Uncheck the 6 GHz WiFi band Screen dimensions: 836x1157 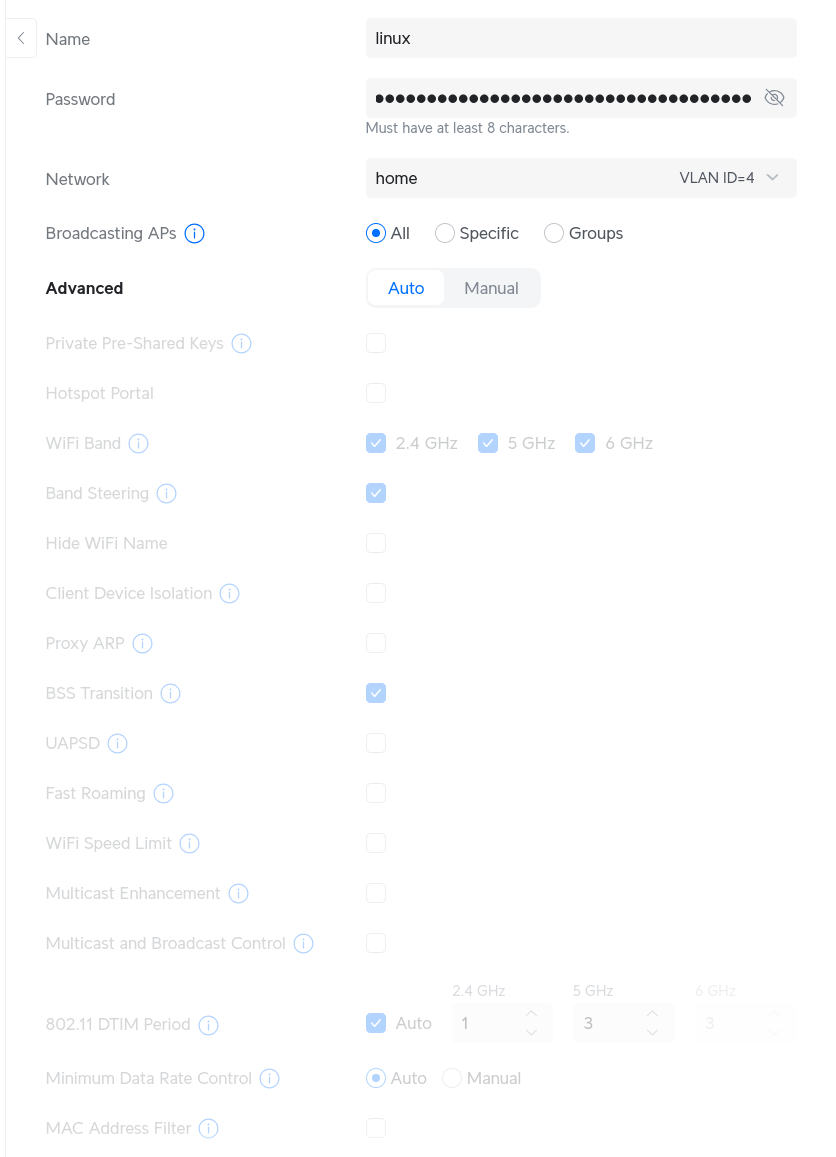(585, 442)
